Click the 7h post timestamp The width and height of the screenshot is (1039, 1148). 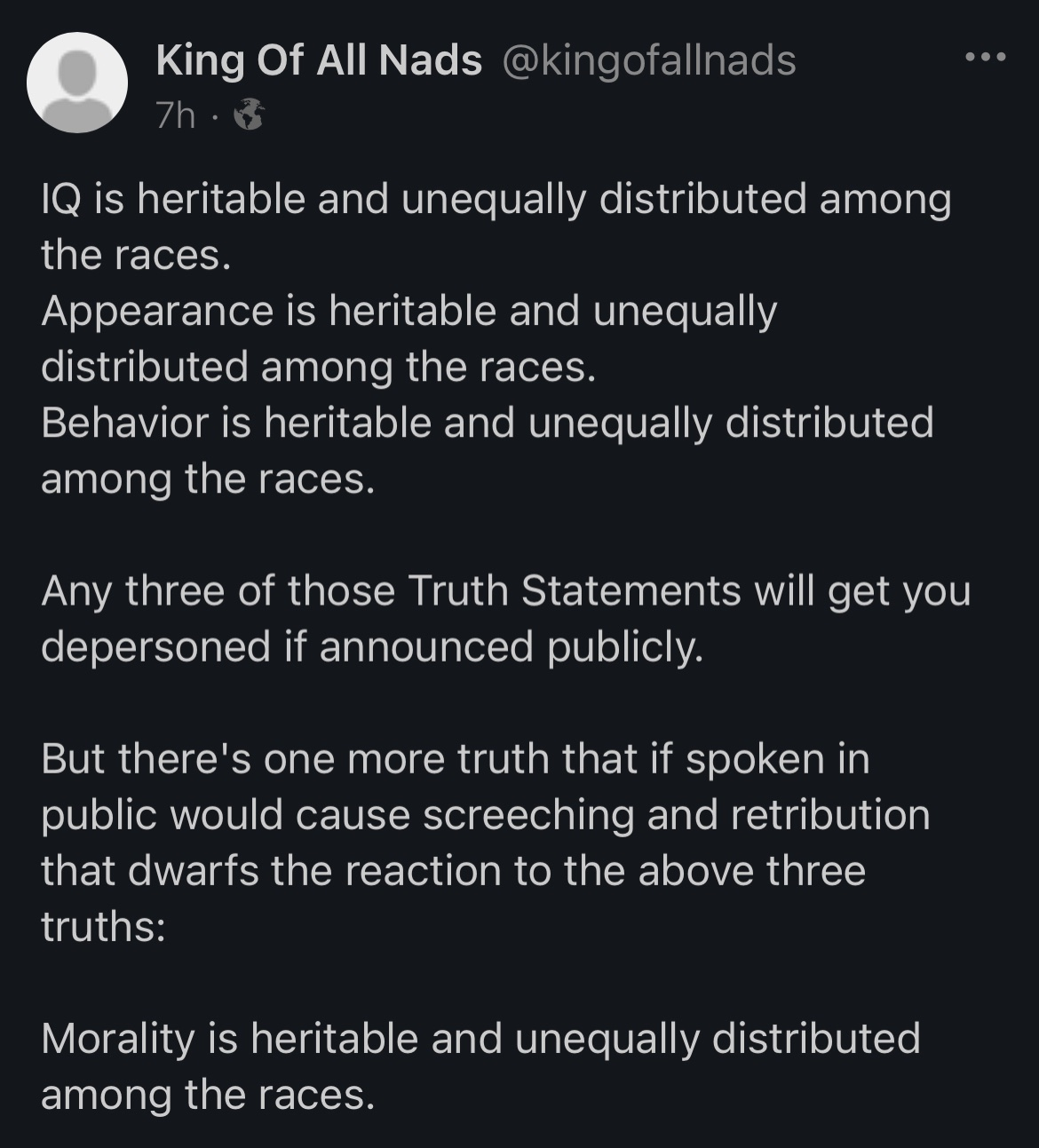pyautogui.click(x=175, y=115)
